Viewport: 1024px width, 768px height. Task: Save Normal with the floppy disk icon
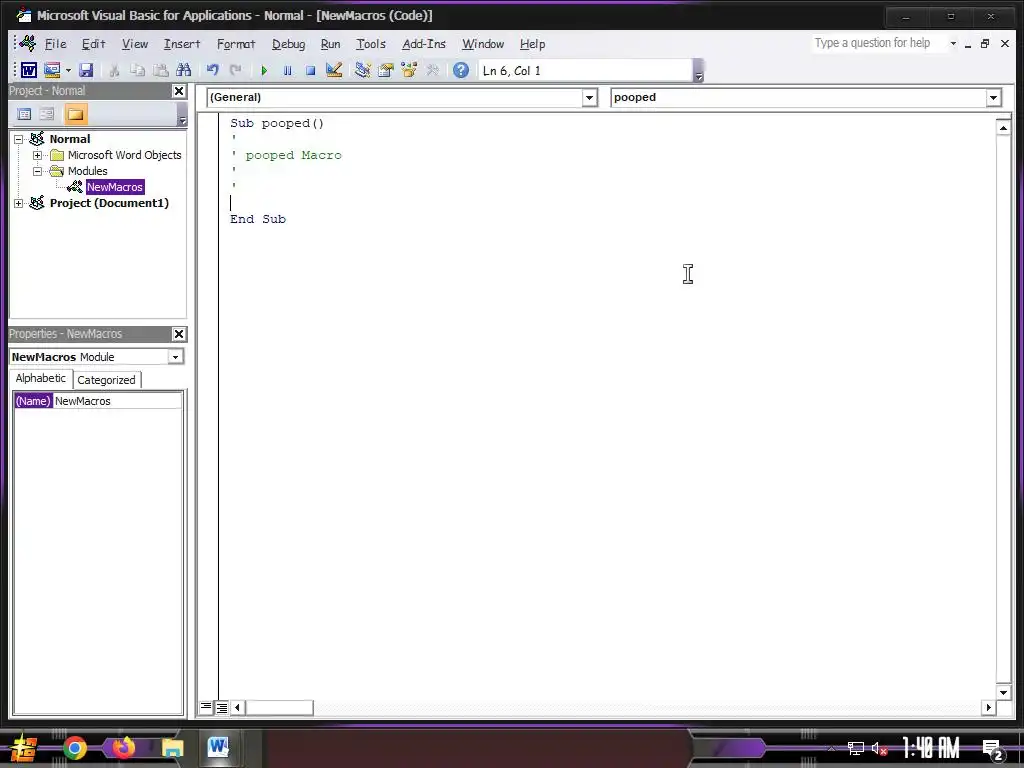pyautogui.click(x=86, y=70)
